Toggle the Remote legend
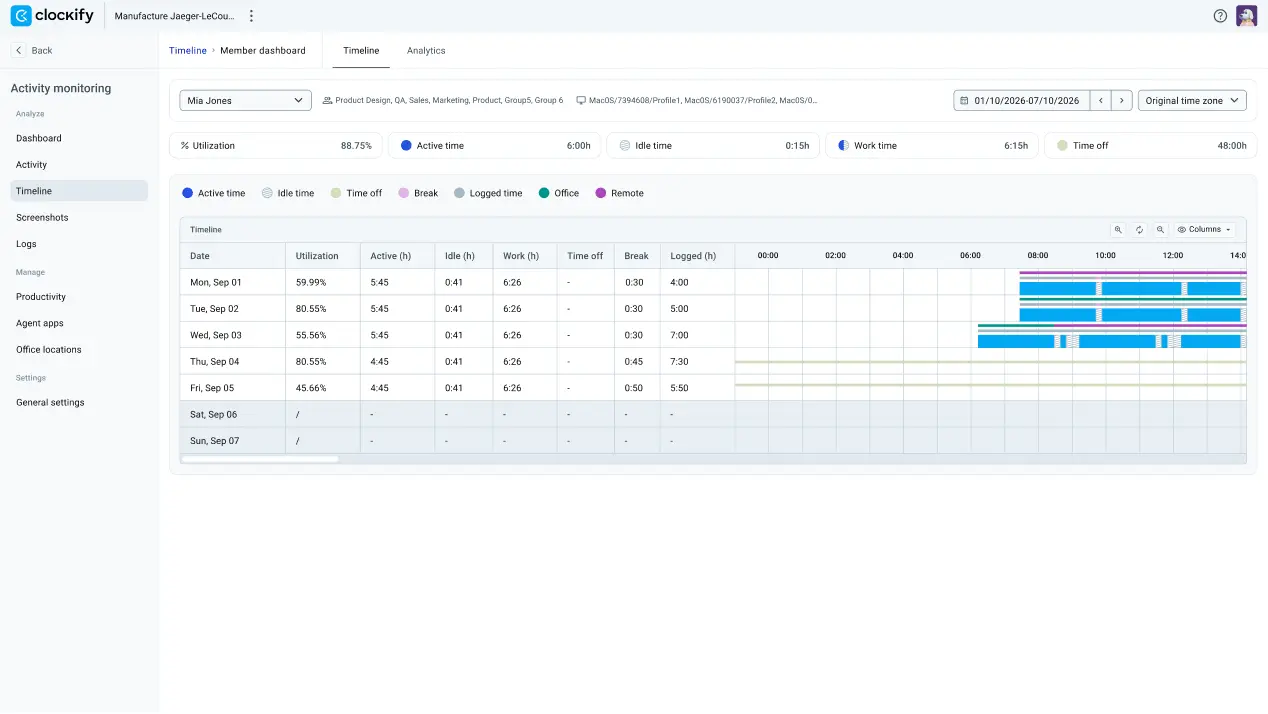The image size is (1268, 714). click(x=619, y=193)
